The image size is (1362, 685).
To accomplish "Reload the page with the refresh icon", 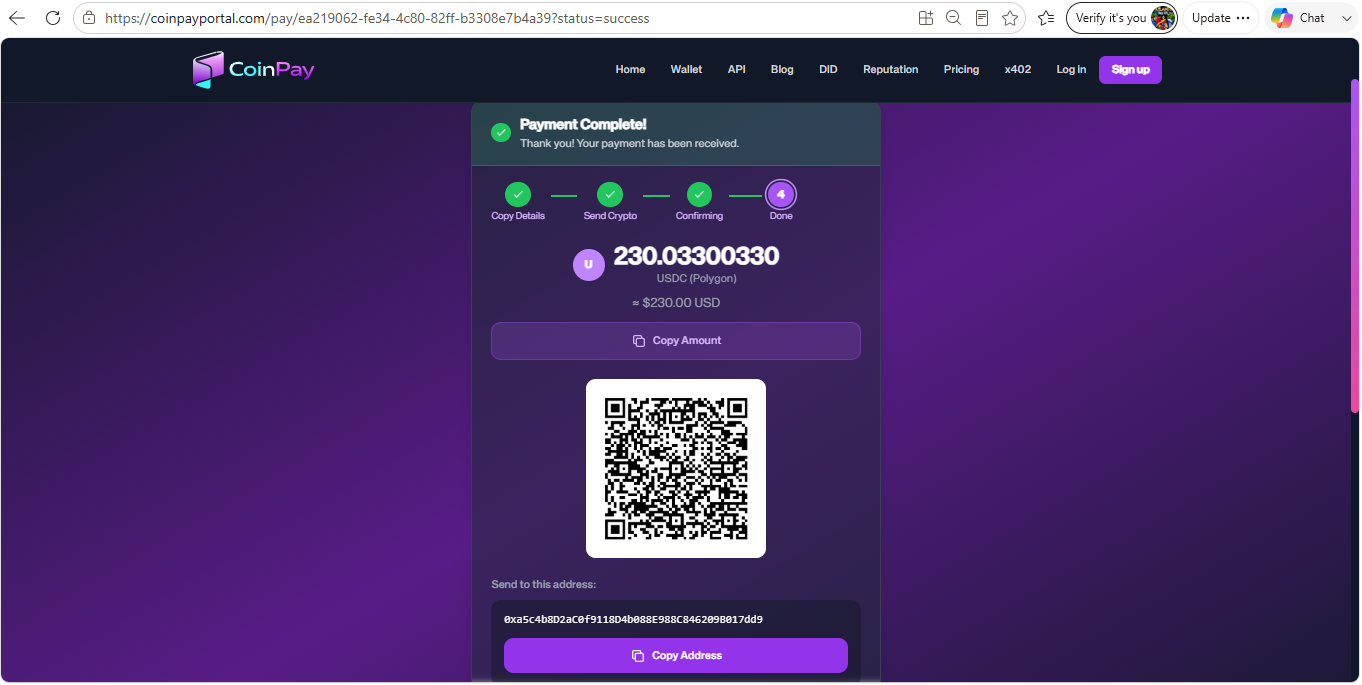I will coord(53,18).
